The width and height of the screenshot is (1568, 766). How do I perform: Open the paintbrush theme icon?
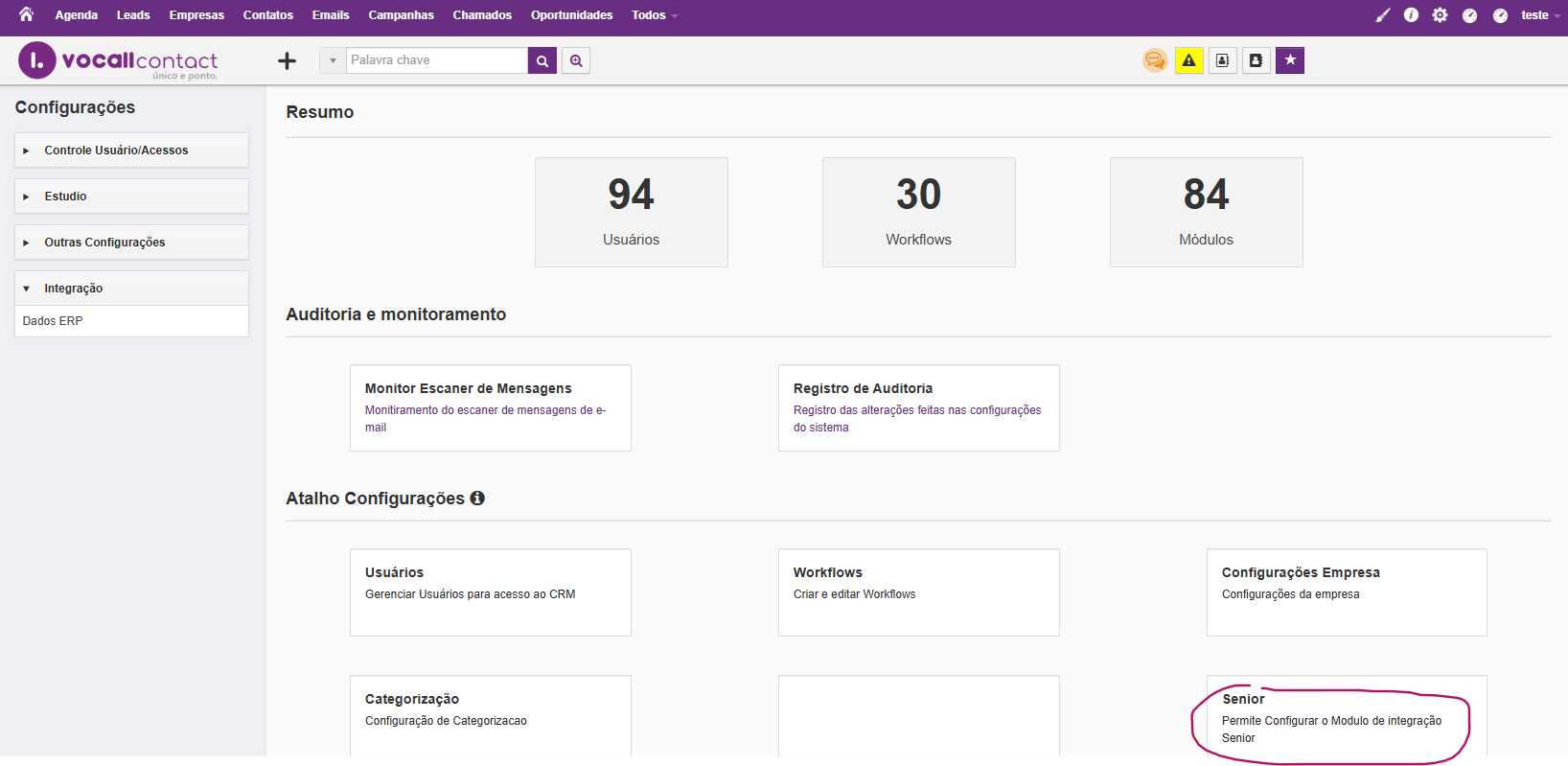coord(1382,15)
